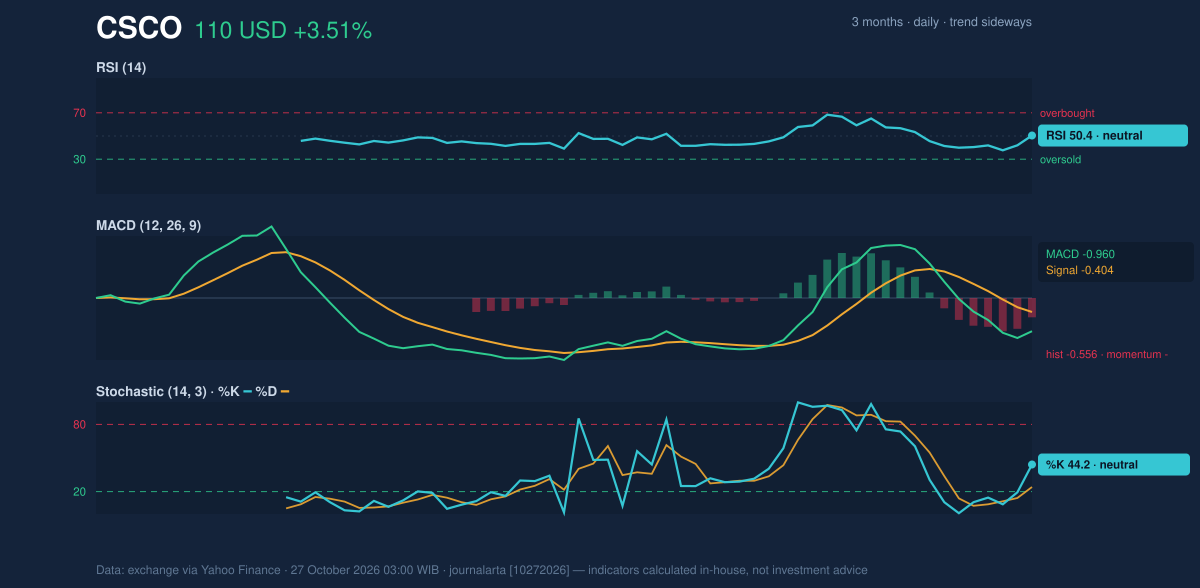Screen dimensions: 1200x588
Task: Click the Stochastic 20 axis label
Action: pyautogui.click(x=79, y=492)
